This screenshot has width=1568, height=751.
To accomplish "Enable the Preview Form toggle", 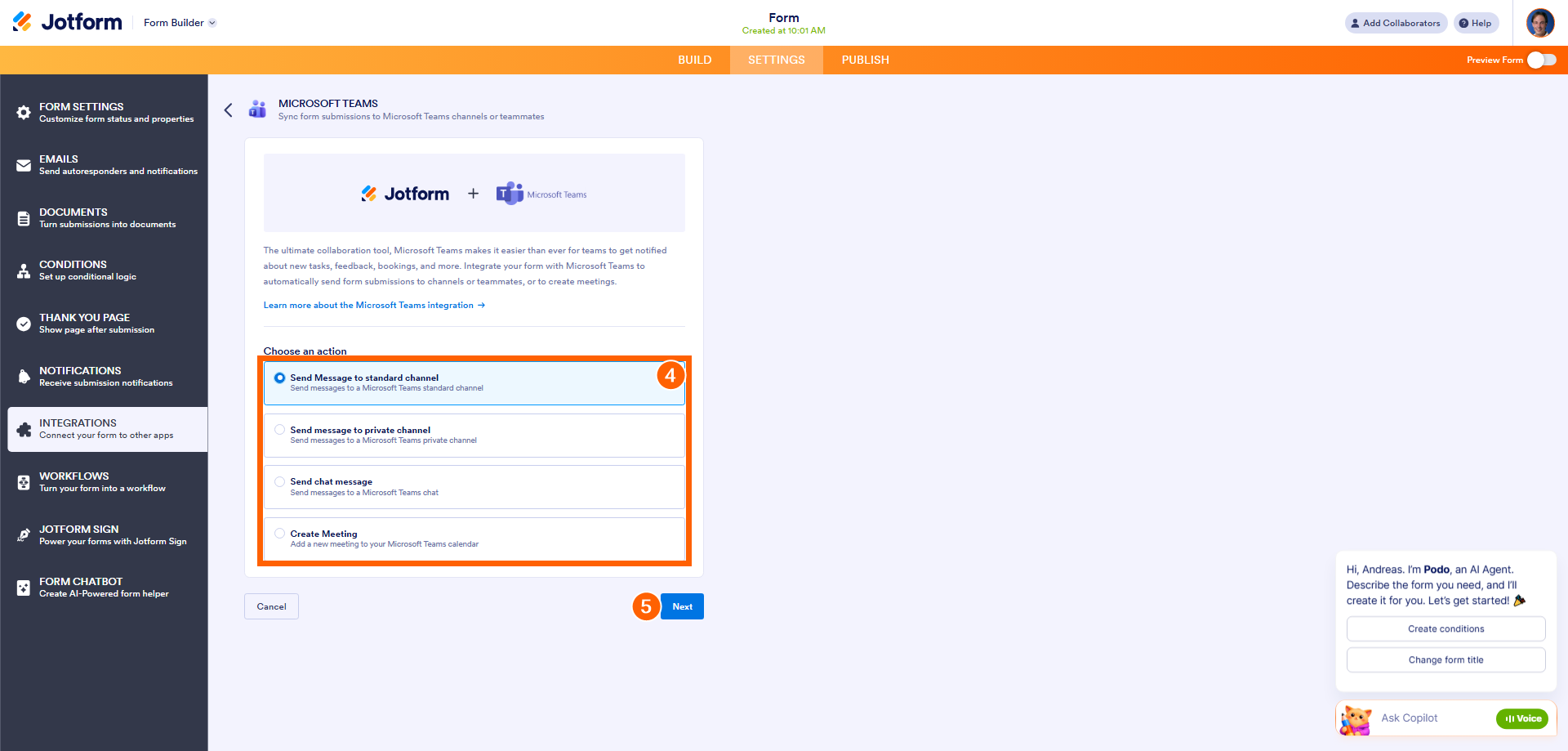I will click(x=1542, y=60).
